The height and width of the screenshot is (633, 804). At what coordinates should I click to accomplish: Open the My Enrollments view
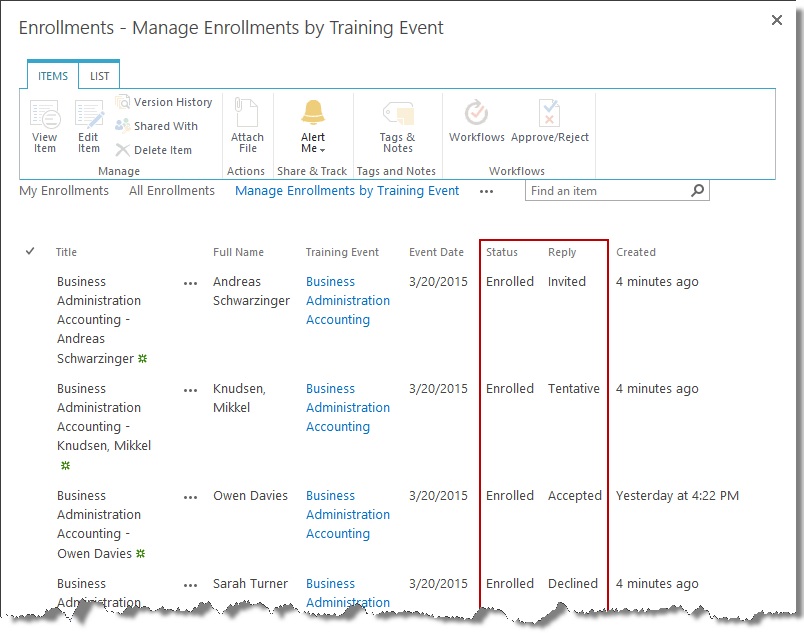(x=64, y=191)
